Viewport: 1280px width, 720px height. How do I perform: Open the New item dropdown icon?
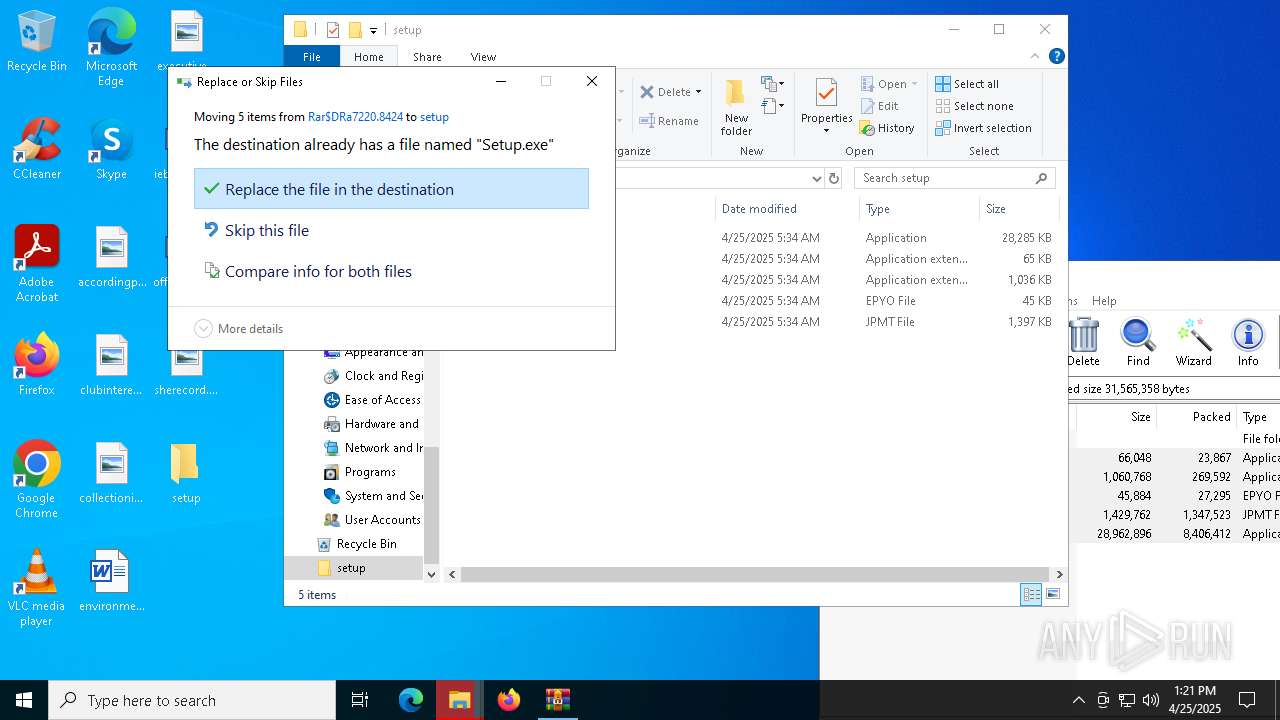773,84
